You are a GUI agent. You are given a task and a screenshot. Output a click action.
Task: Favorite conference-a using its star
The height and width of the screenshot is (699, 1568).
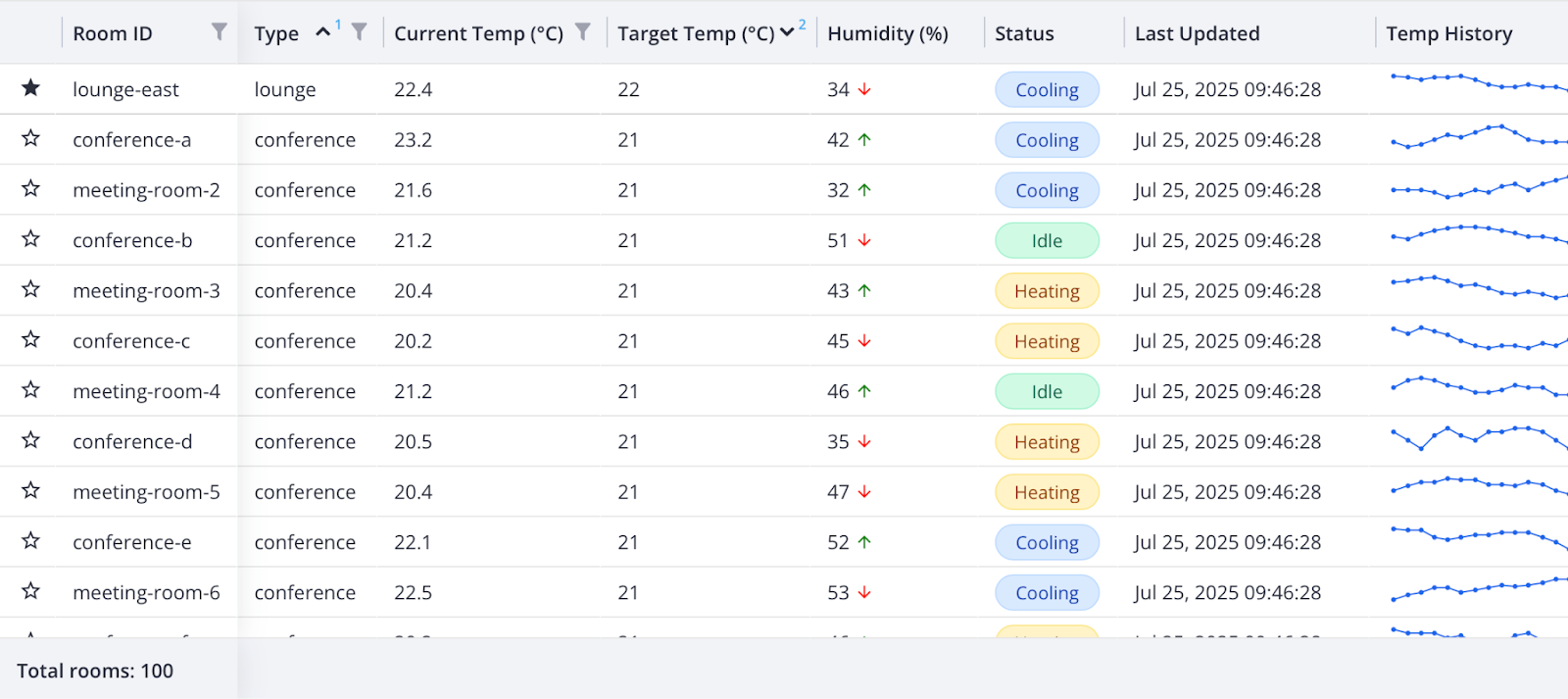tap(30, 139)
